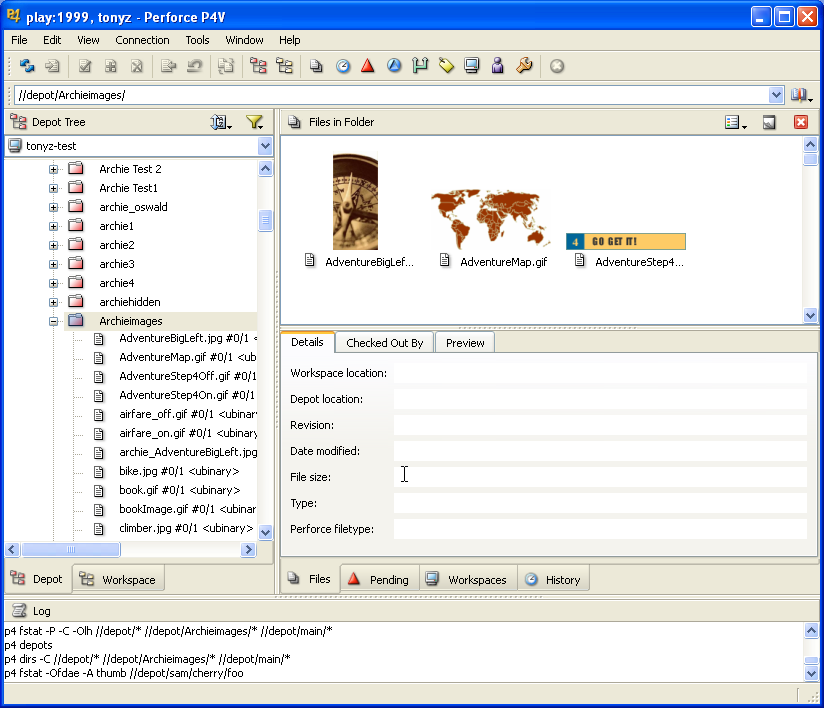Mark the file for add
Image resolution: width=824 pixels, height=708 pixels.
[112, 66]
